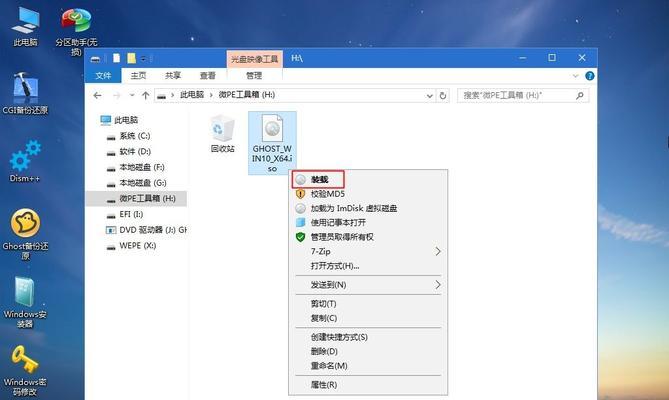
Task: Minimize the Explorer window
Action: [522, 58]
